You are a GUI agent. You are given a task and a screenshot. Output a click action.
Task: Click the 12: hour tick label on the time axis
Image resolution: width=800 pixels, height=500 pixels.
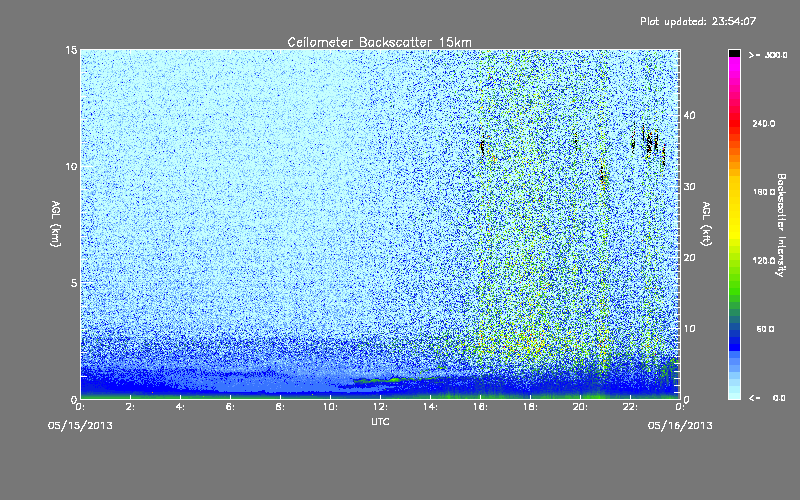point(380,407)
